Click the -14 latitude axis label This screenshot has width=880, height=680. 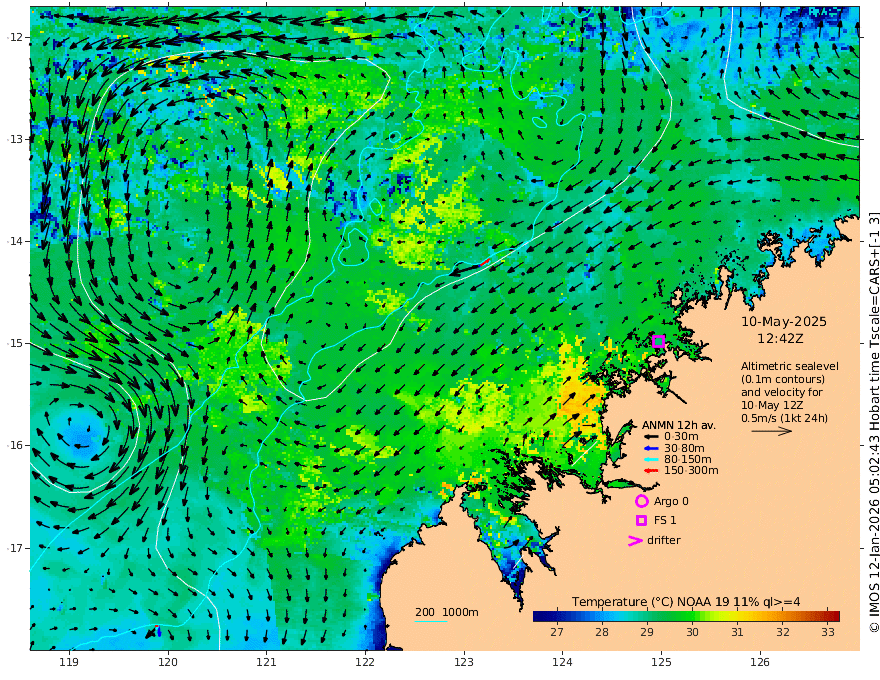coord(15,241)
